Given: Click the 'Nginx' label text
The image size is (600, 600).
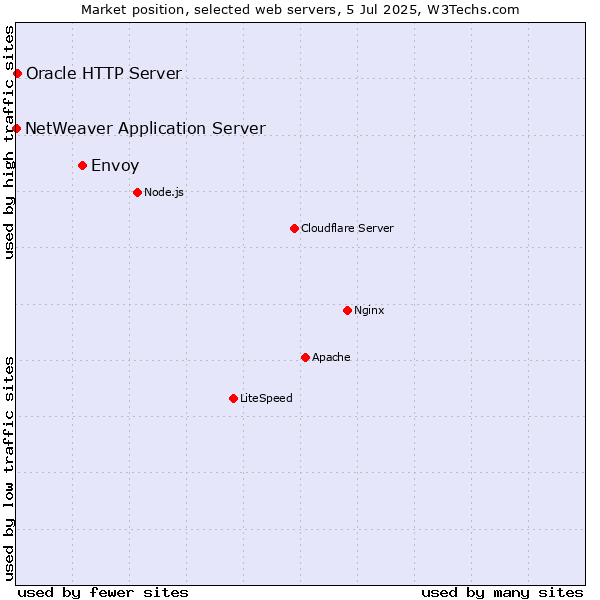Looking at the screenshot, I should coord(369,310).
